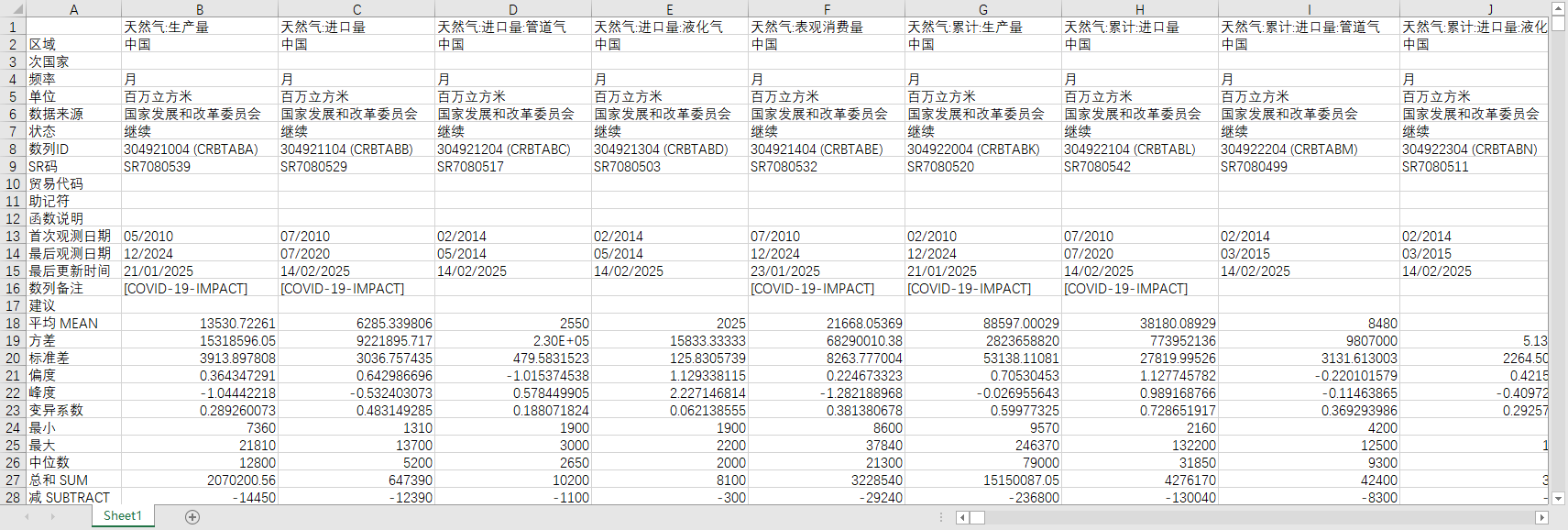
Task: Select column G header
Action: 983,9
